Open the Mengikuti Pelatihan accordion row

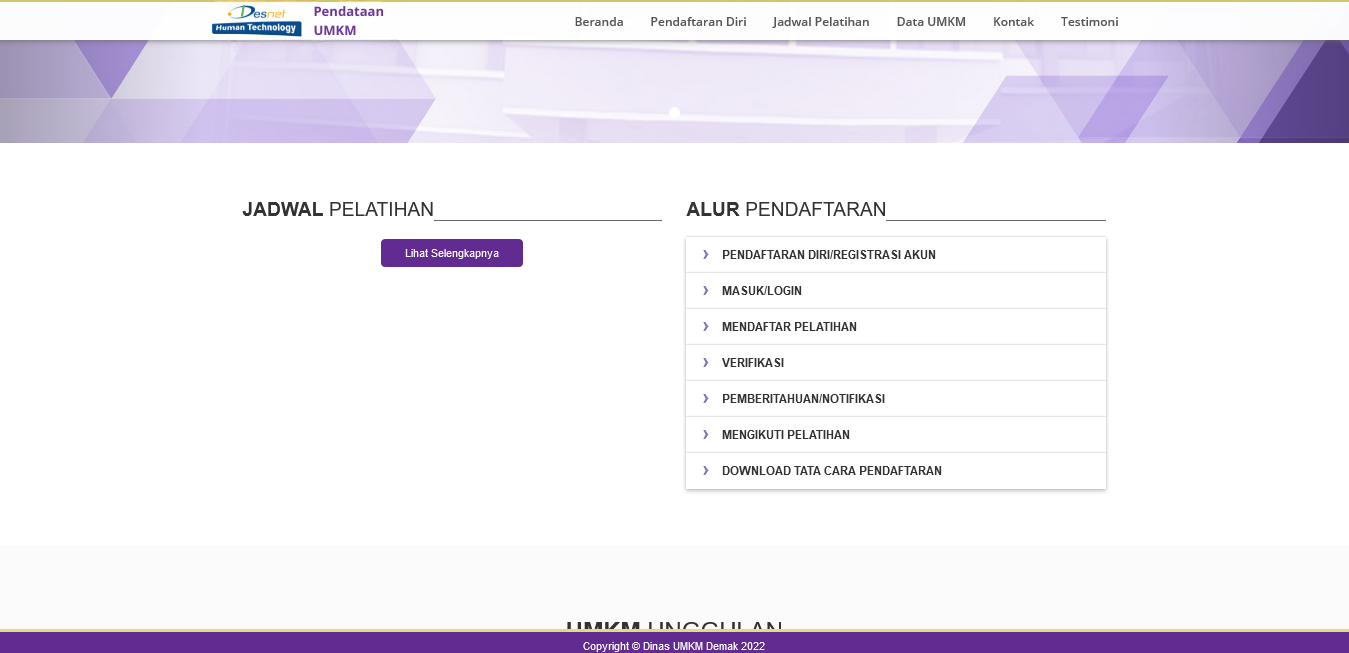pyautogui.click(x=785, y=435)
